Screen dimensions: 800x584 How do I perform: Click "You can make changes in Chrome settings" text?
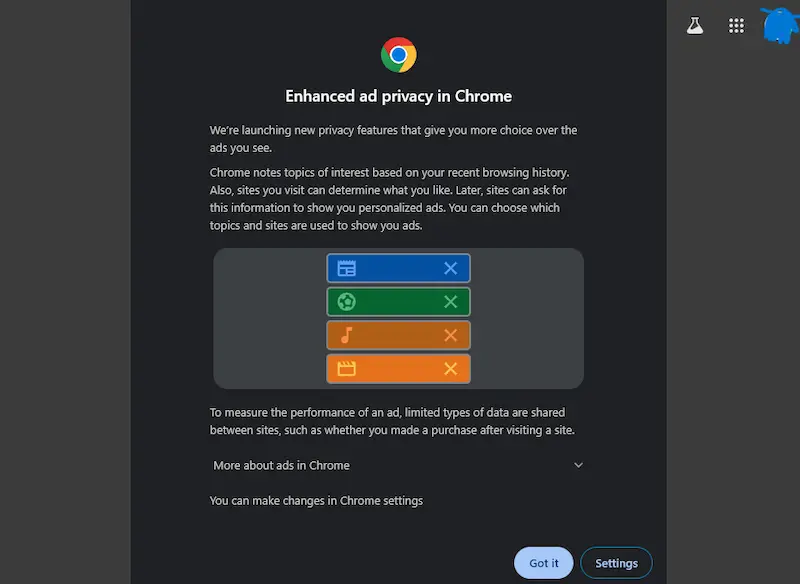(x=316, y=500)
